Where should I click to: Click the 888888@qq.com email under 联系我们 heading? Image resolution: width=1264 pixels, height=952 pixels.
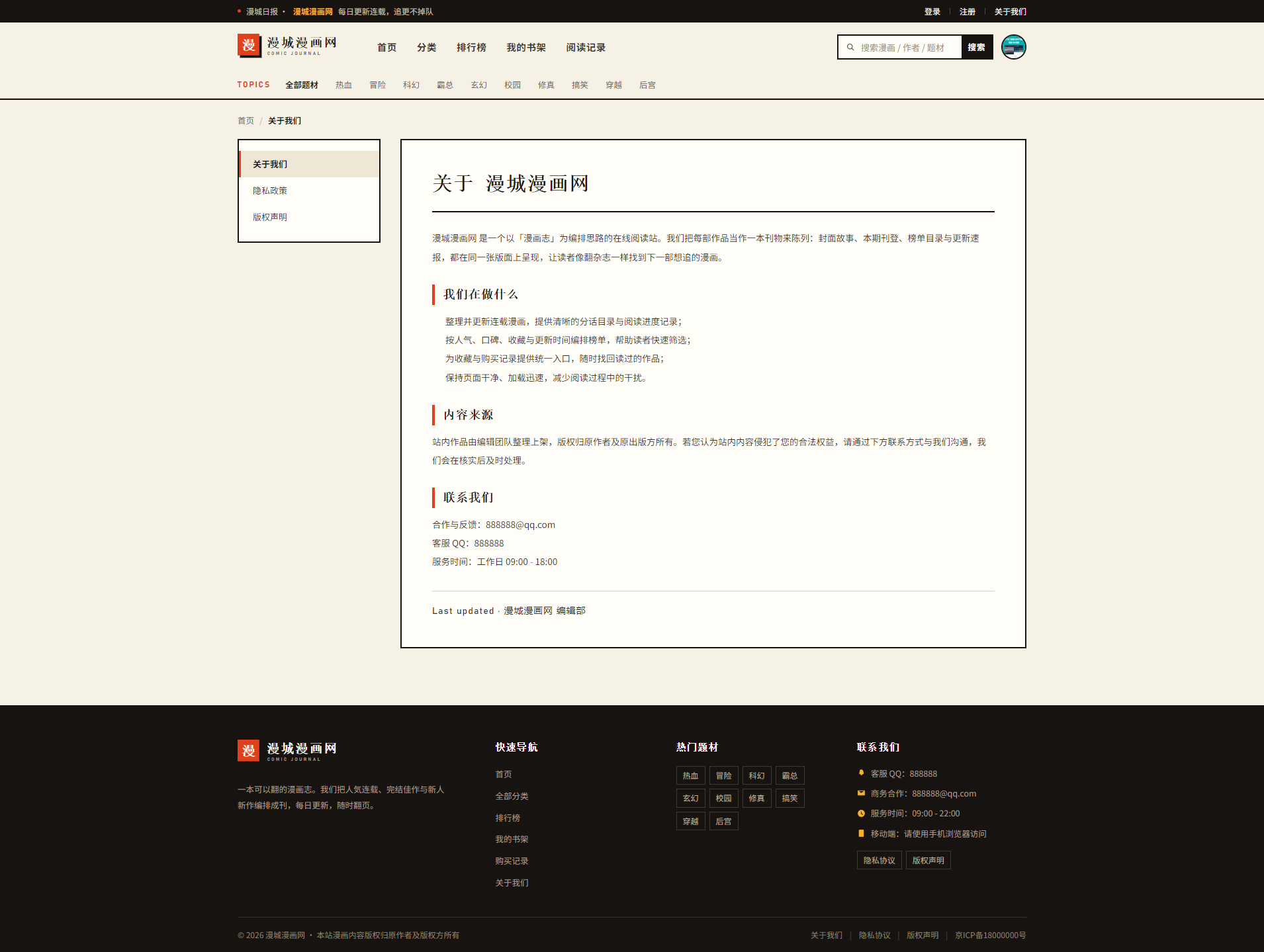[x=520, y=525]
